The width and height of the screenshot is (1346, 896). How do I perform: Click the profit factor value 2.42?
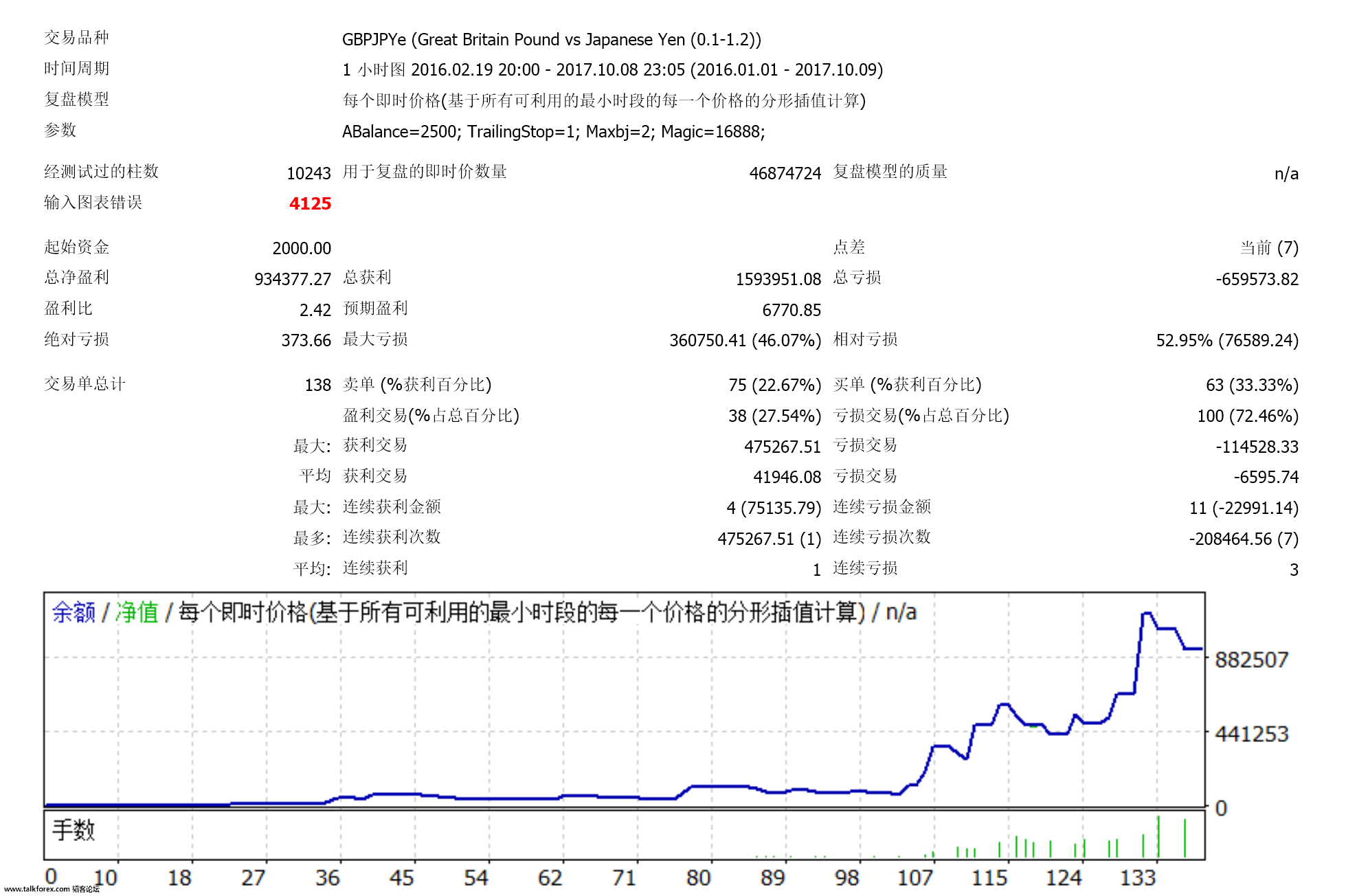[x=315, y=310]
